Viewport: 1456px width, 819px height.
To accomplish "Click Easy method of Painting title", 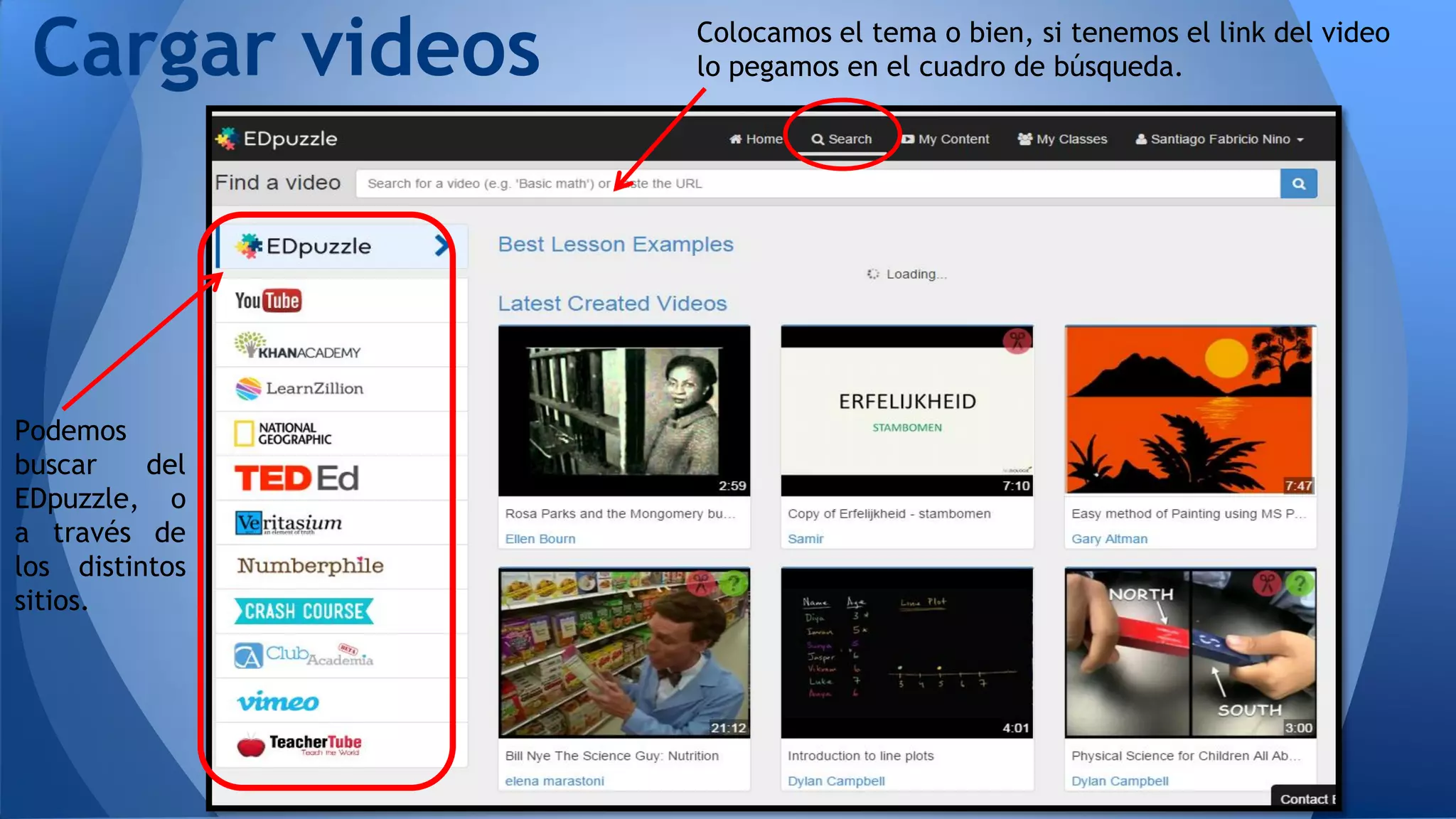I will 1189,513.
